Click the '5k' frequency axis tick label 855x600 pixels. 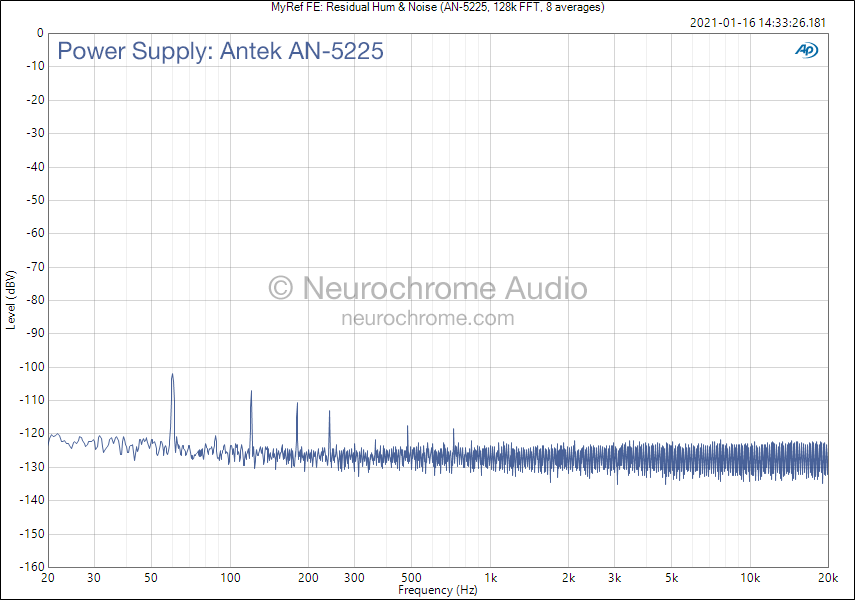671,578
